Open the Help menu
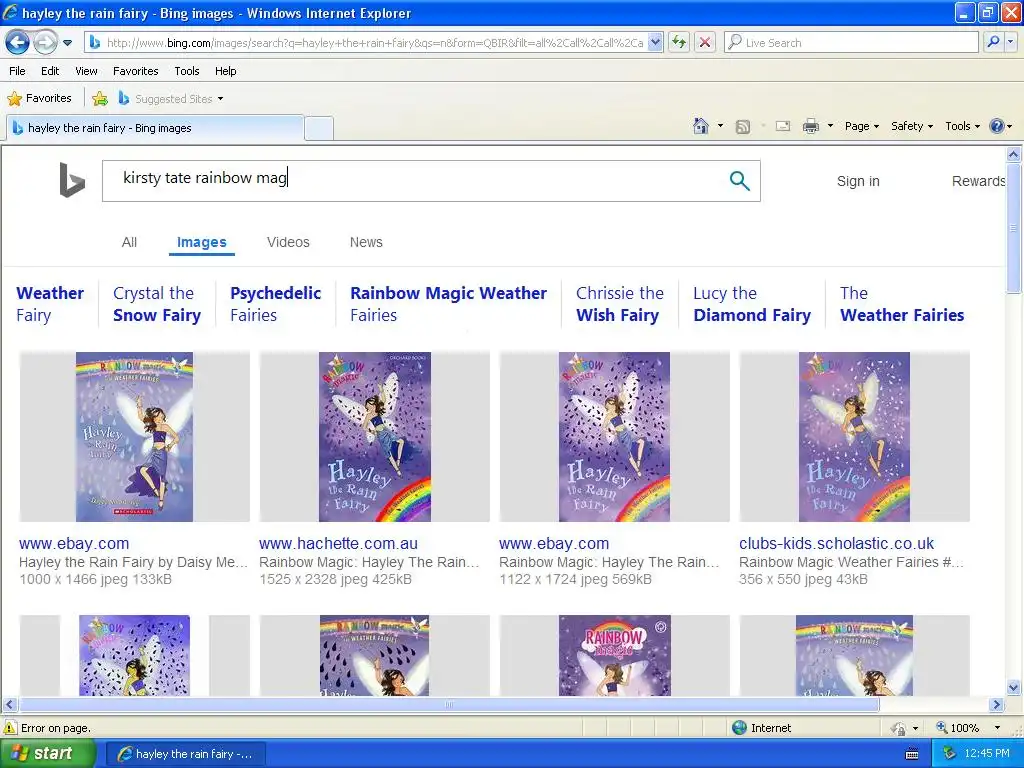 click(225, 71)
